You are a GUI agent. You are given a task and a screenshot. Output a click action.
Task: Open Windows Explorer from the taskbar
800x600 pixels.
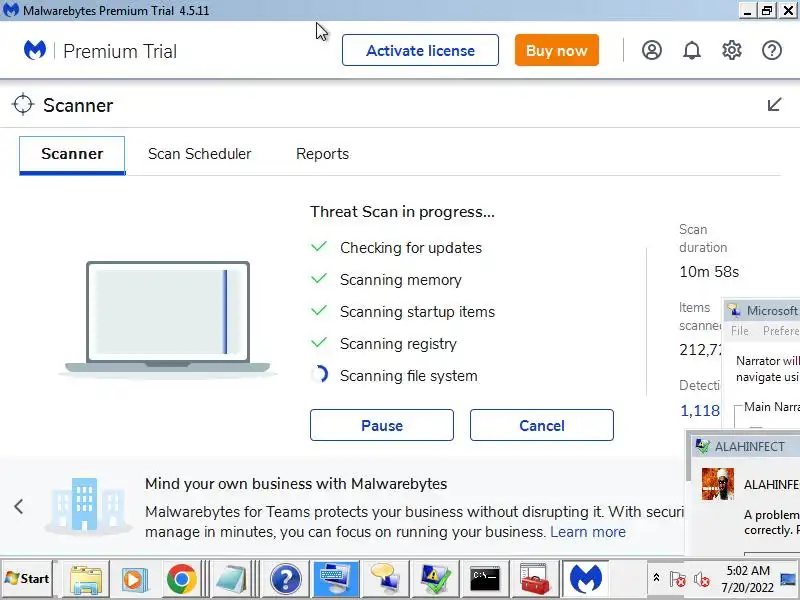86,579
